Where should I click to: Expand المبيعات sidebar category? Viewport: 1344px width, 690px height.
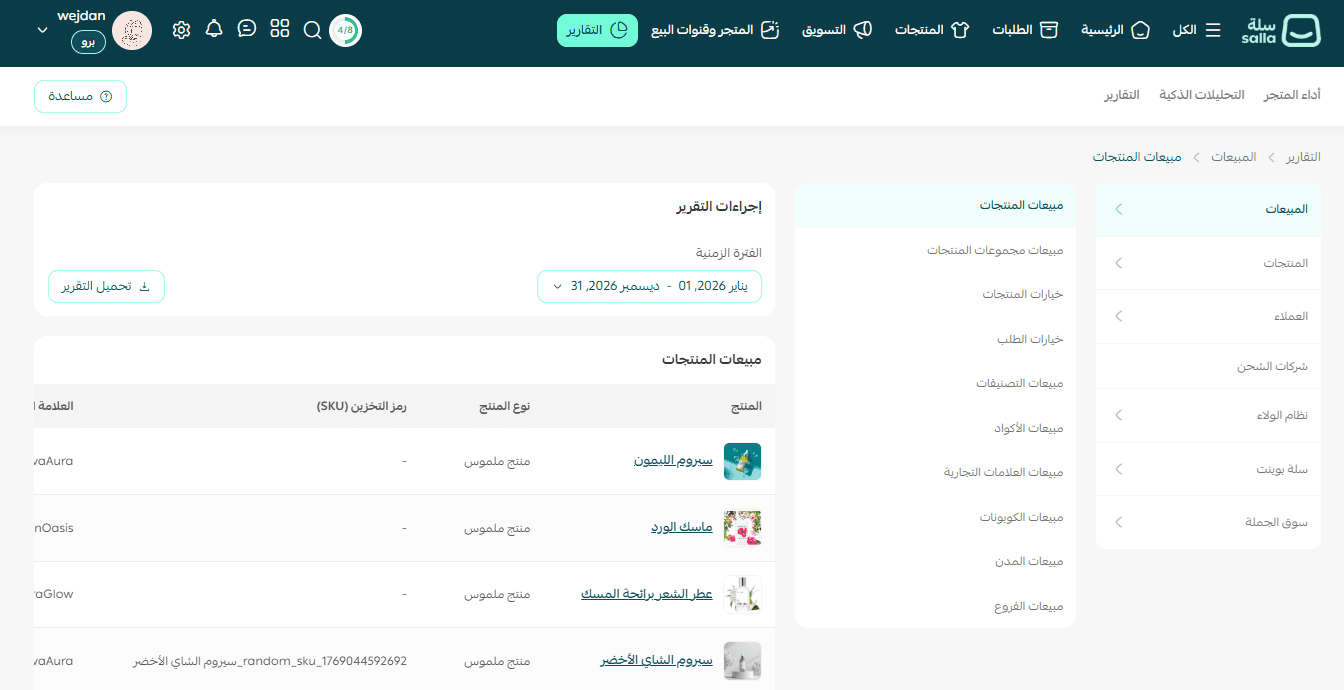[x=1208, y=209]
